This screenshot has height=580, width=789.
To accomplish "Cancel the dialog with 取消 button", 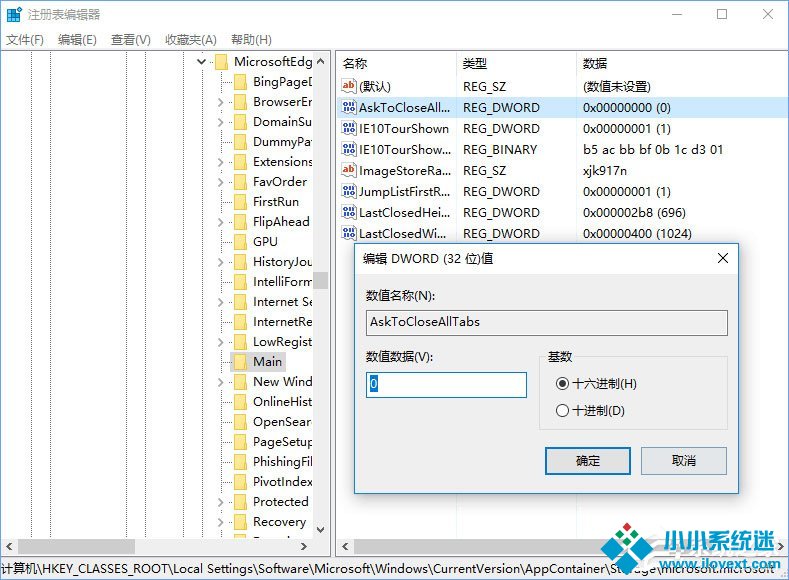I will pyautogui.click(x=684, y=461).
